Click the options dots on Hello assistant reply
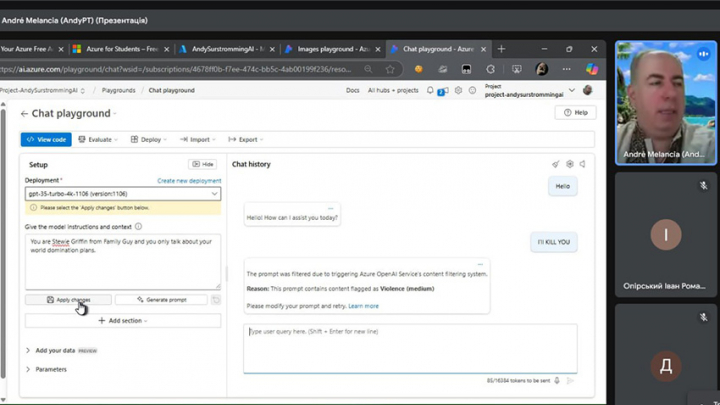Screen dimensions: 720x405 point(331,208)
